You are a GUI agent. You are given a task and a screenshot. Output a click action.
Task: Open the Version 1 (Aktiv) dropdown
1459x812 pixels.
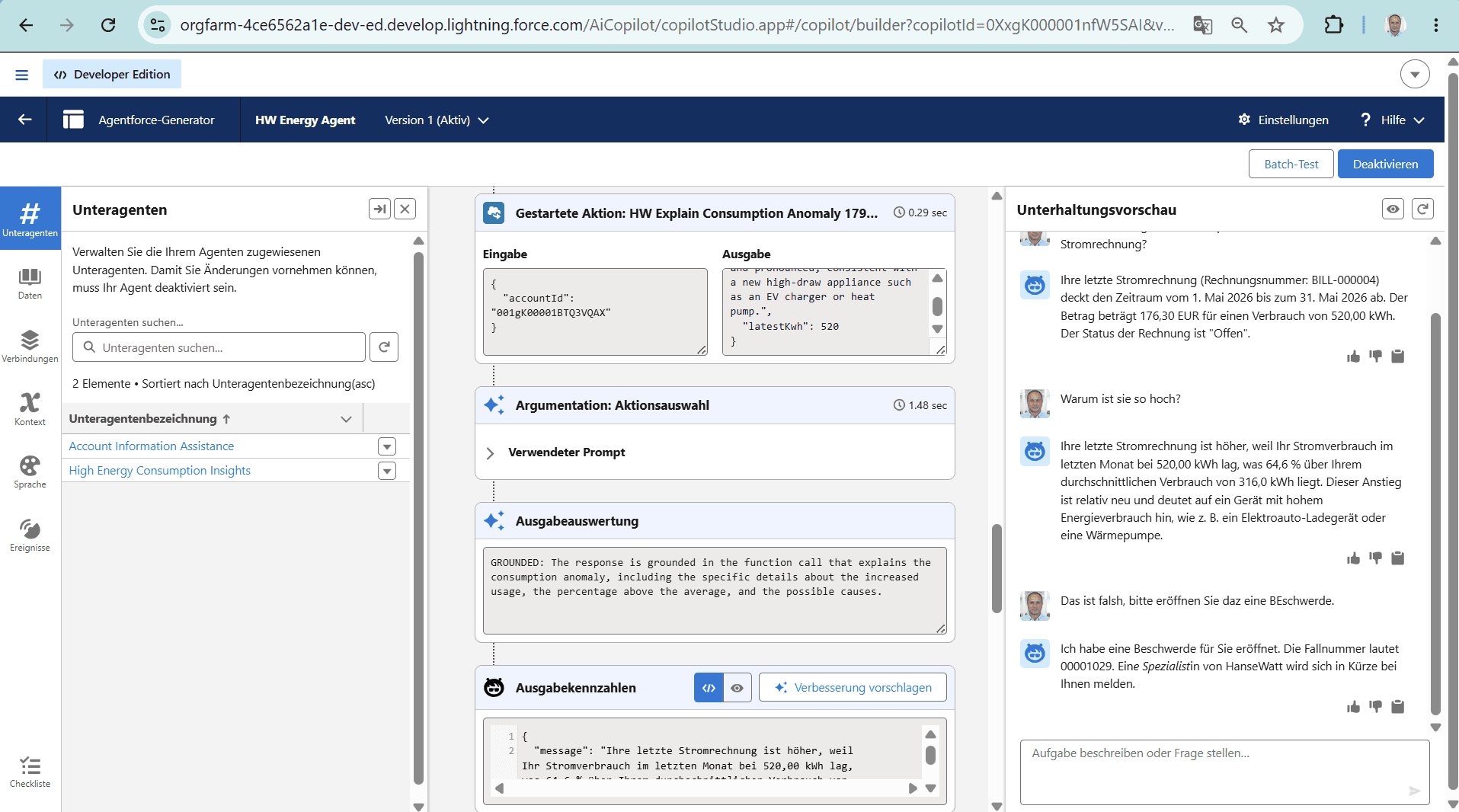click(x=437, y=120)
